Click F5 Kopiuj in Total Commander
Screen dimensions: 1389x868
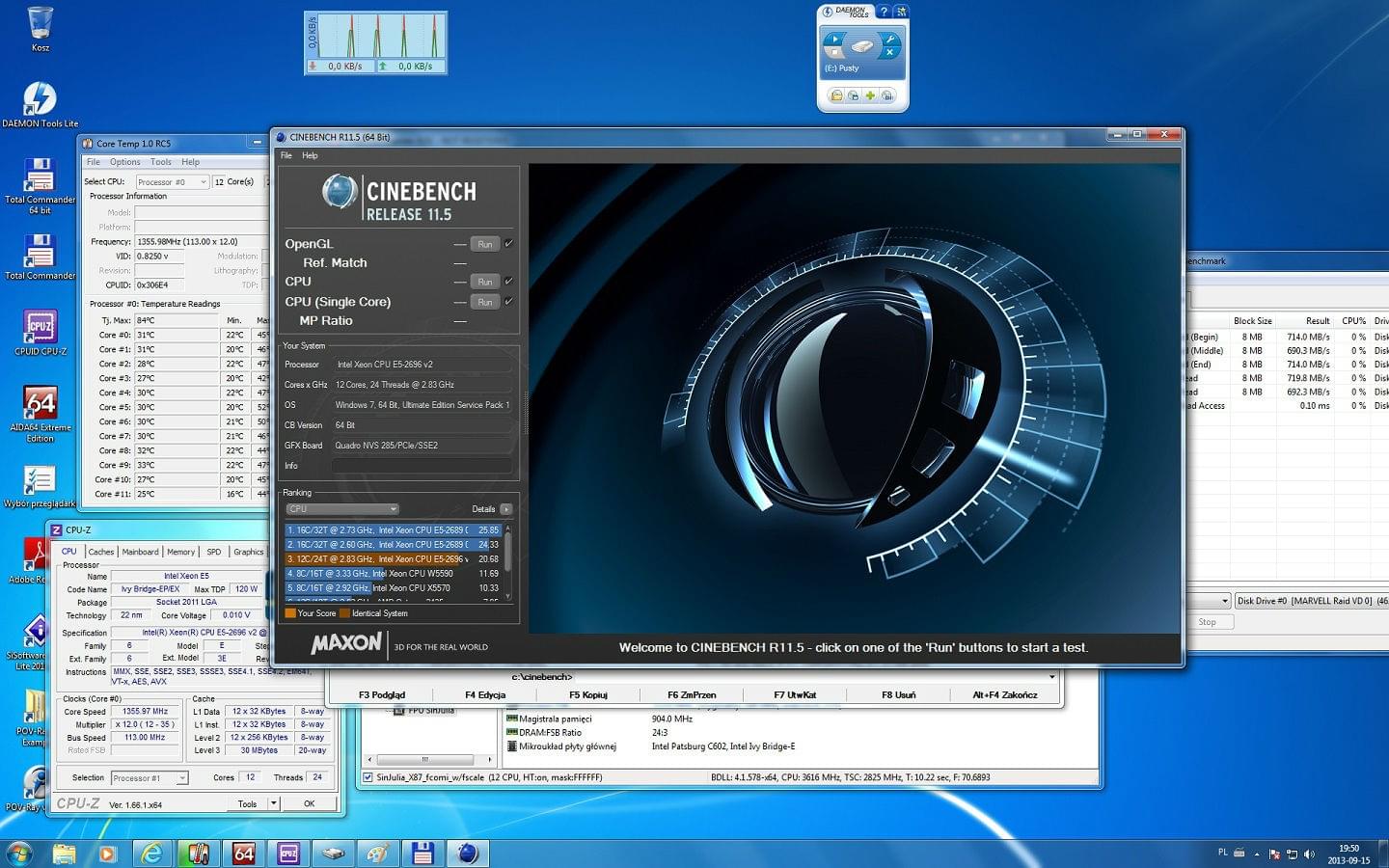[x=588, y=694]
